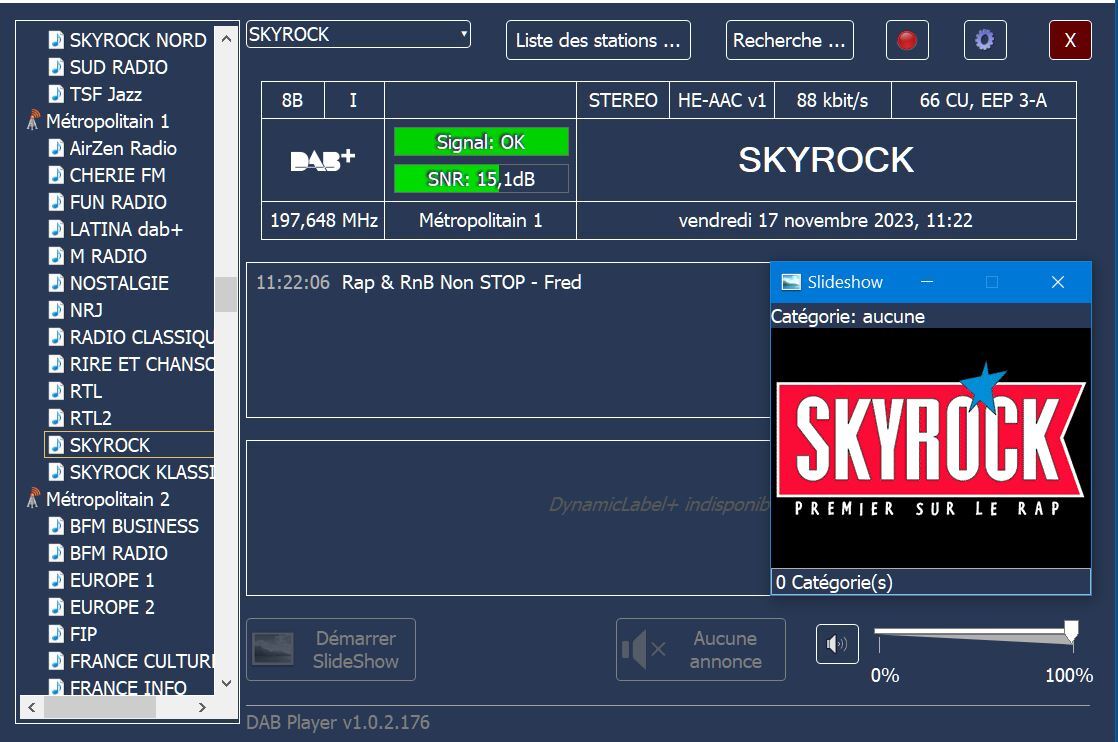Click the volume slider handle
The height and width of the screenshot is (742, 1118).
pos(1071,632)
